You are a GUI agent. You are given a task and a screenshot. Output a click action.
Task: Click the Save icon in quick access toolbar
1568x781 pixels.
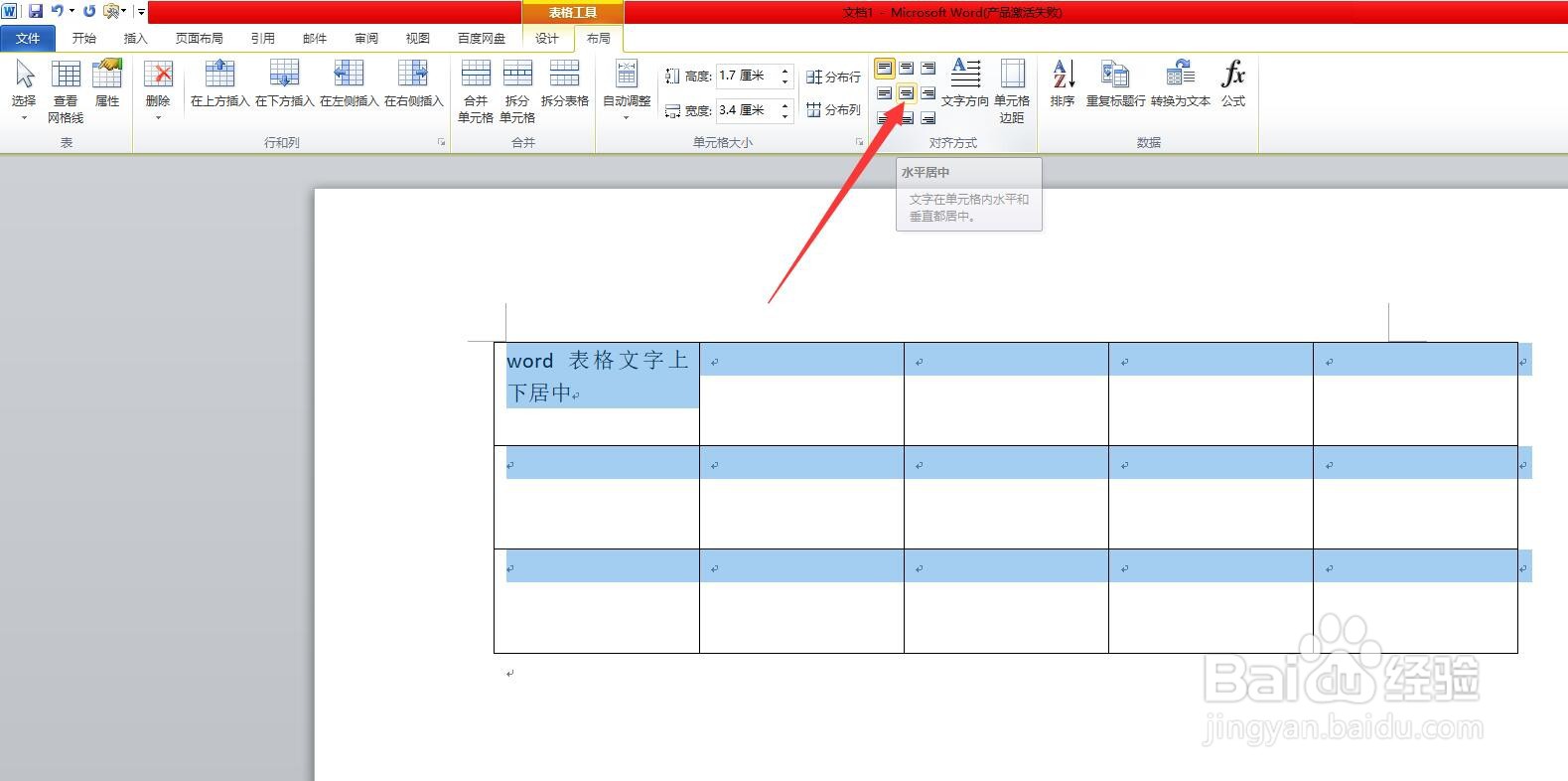[x=36, y=11]
